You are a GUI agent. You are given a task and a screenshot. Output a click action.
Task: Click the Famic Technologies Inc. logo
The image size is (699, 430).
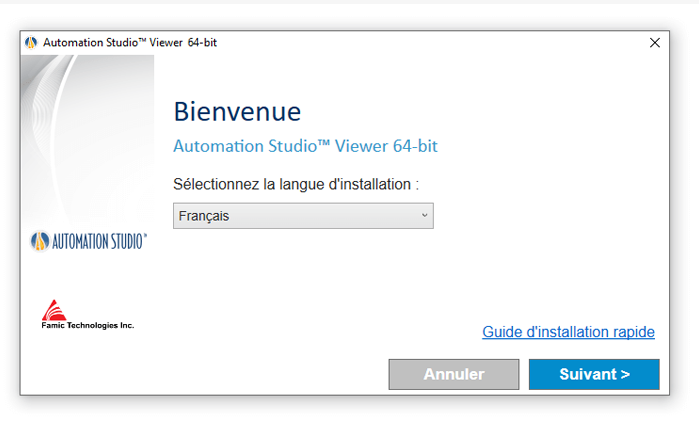87,315
